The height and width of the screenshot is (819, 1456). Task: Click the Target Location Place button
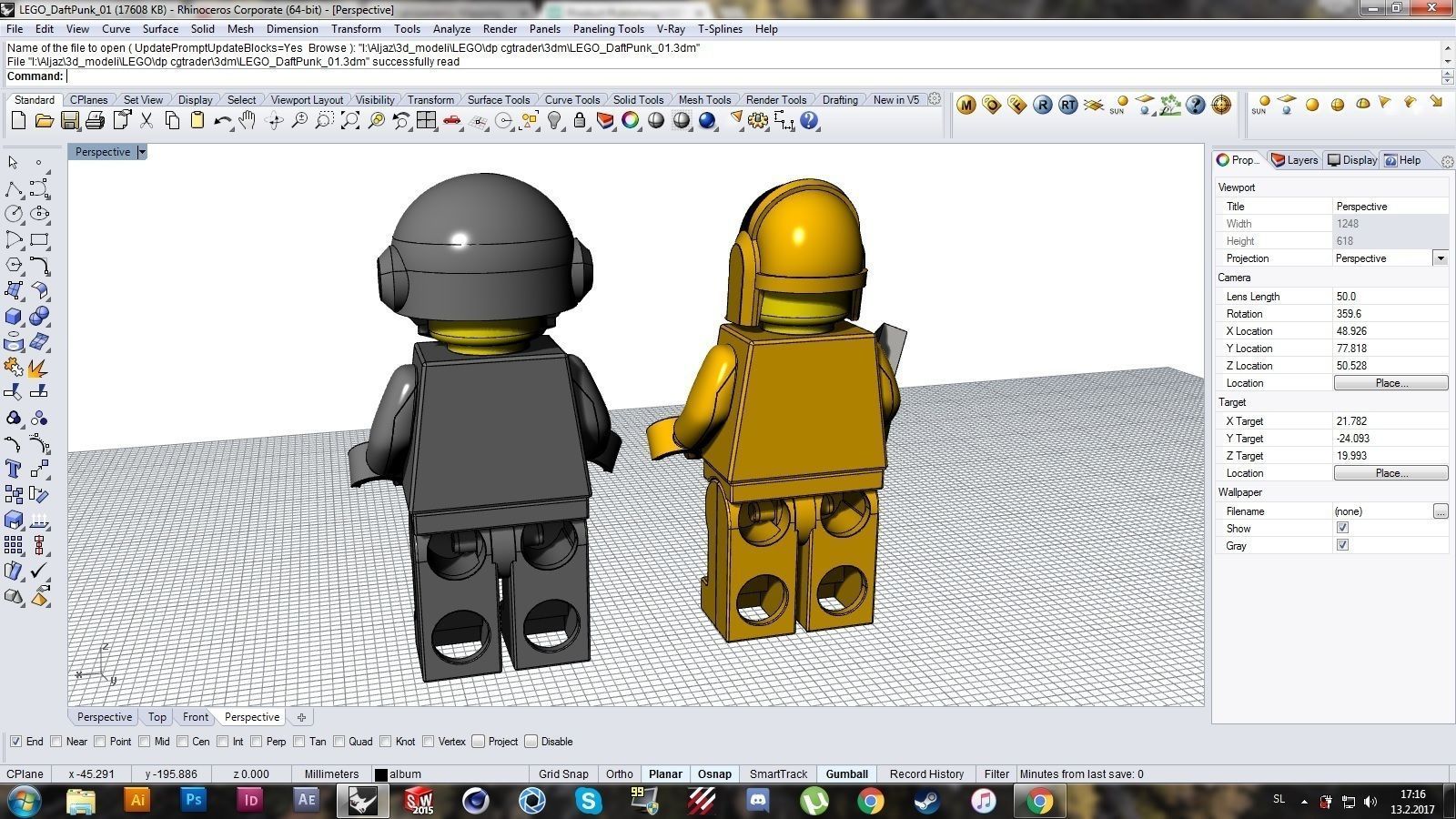[1390, 473]
